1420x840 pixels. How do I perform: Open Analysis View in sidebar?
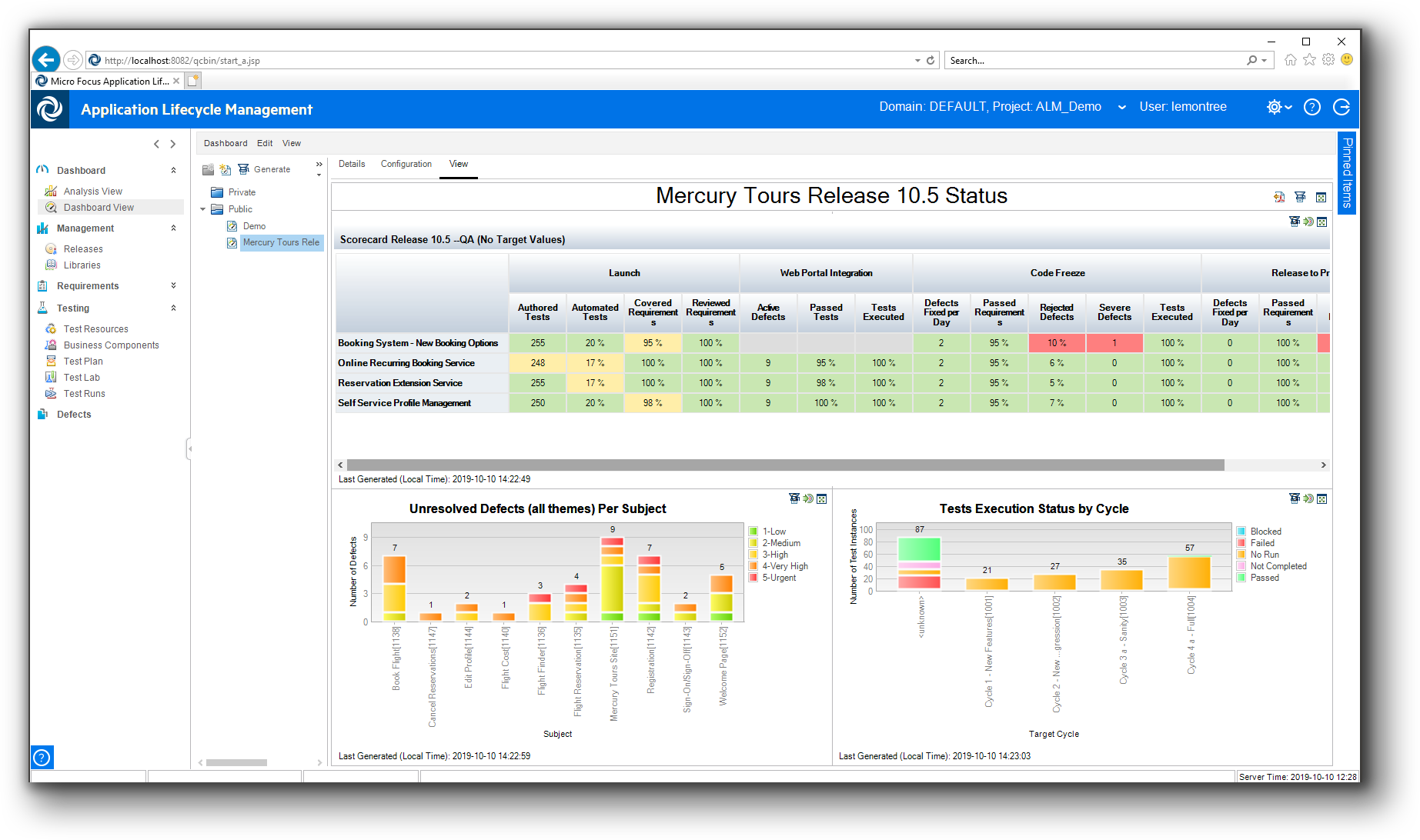pos(93,191)
